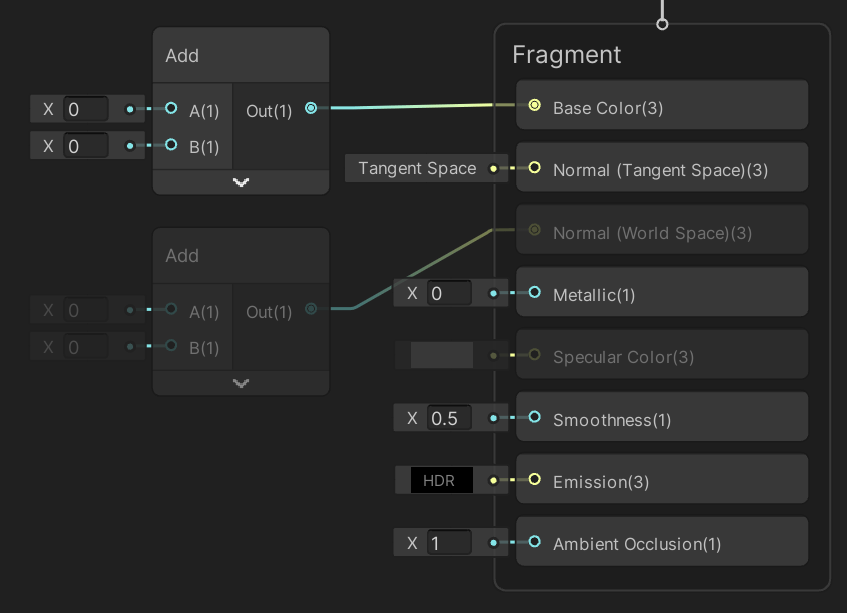The width and height of the screenshot is (847, 613).
Task: Click the grayed Normal (World Space) port
Action: point(533,229)
